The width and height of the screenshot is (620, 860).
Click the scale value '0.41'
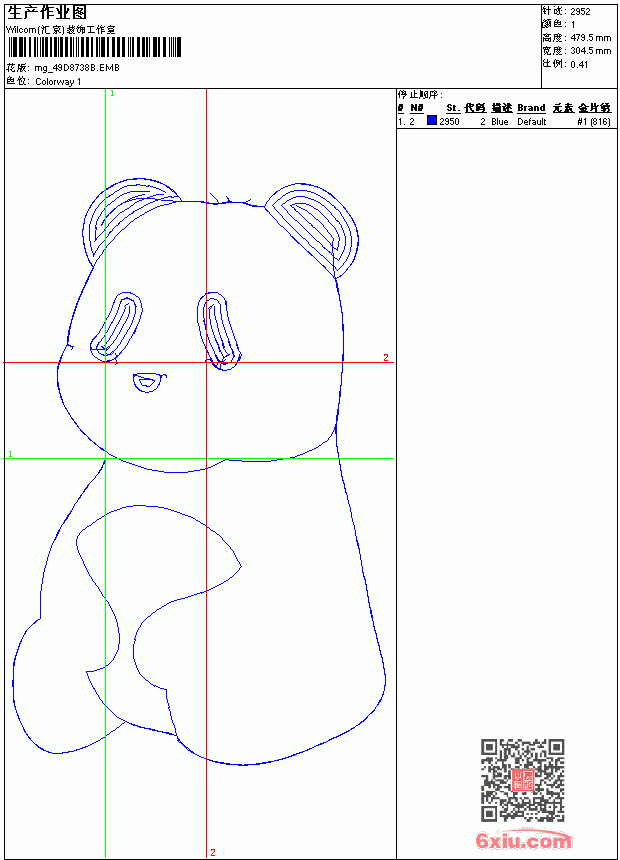[579, 65]
